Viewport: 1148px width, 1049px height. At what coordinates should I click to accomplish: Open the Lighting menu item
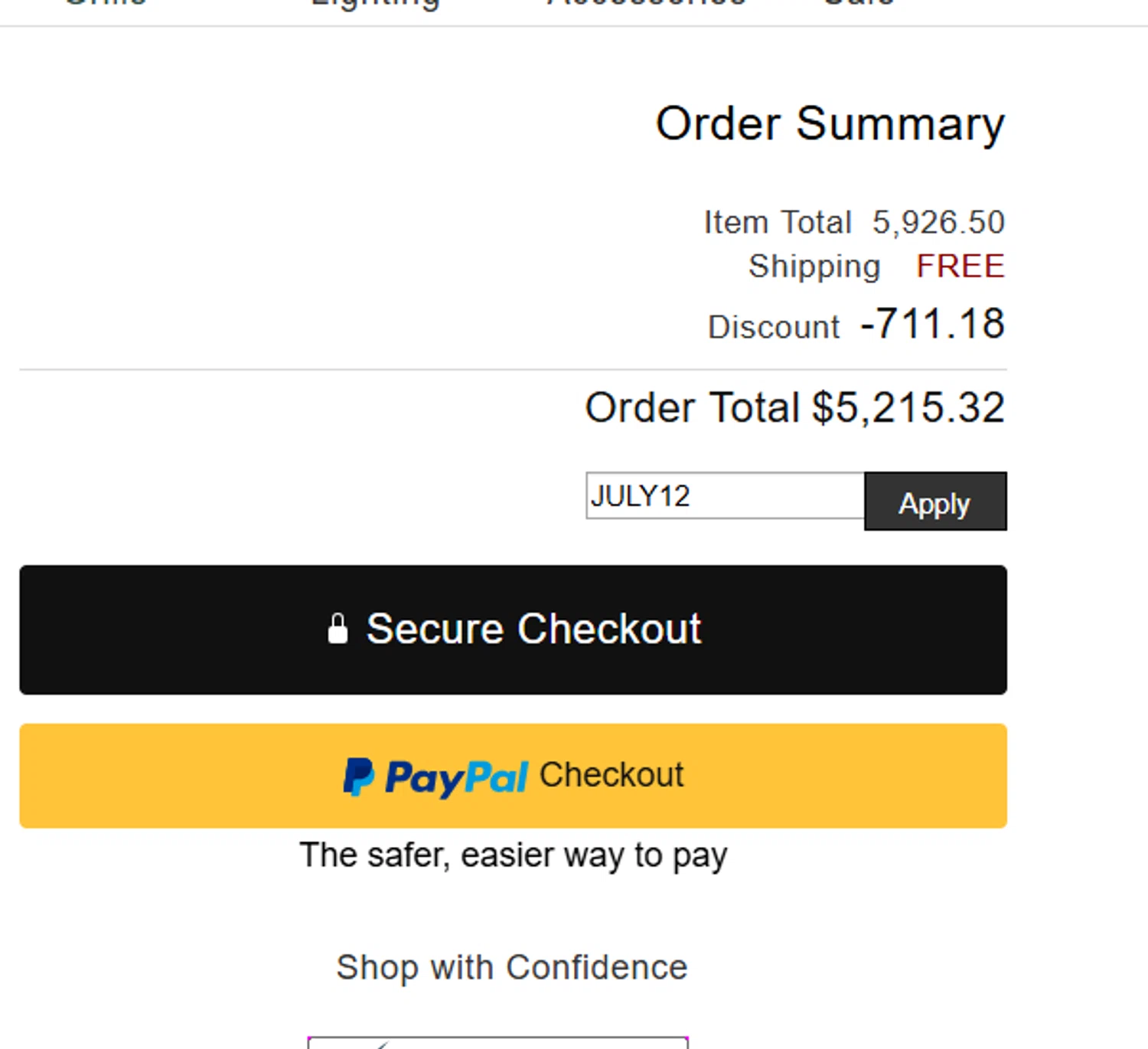pyautogui.click(x=375, y=4)
